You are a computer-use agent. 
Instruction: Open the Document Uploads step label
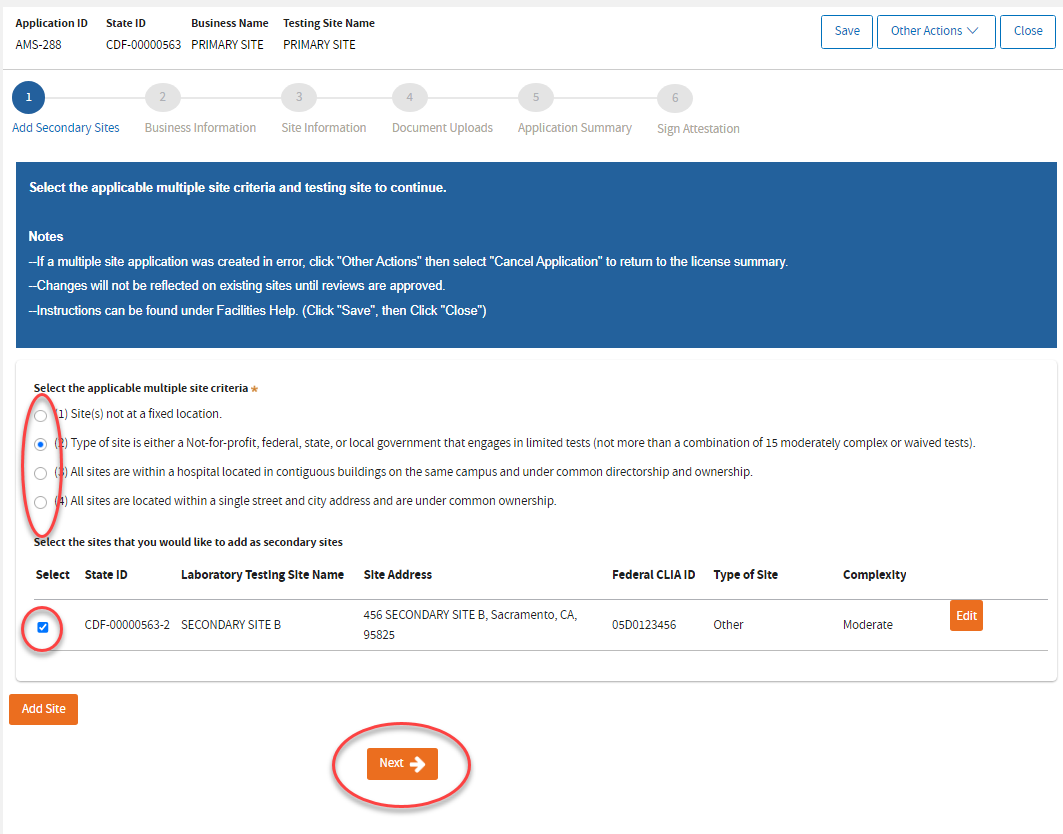(442, 128)
